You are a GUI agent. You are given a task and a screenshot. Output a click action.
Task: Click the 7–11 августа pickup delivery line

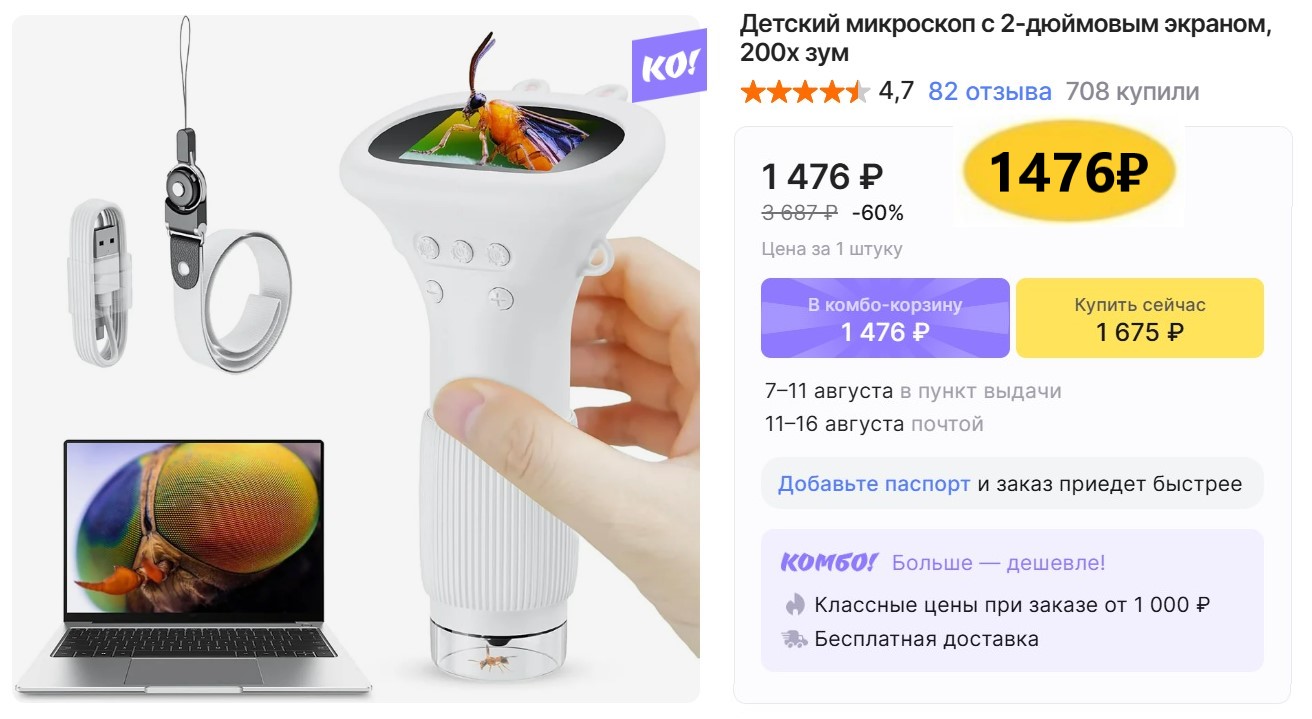913,391
